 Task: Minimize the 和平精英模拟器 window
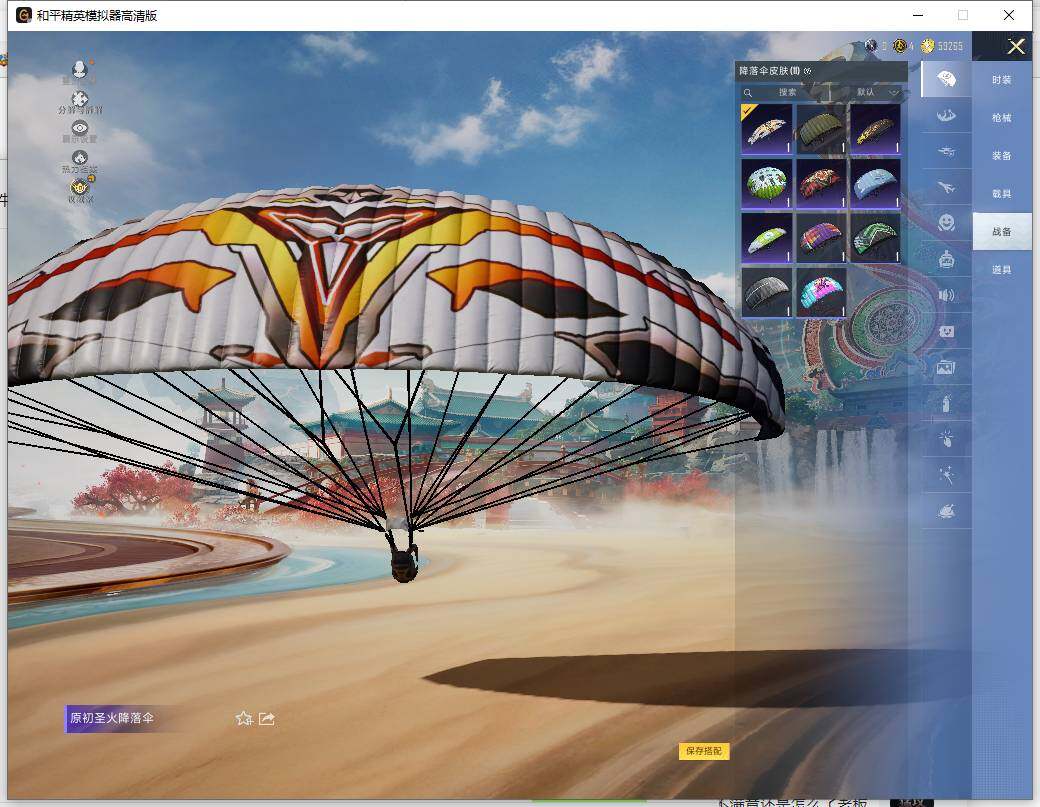click(x=918, y=15)
